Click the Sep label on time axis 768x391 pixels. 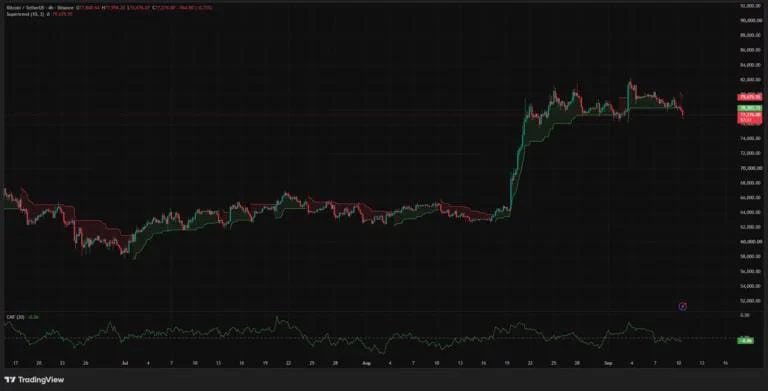[608, 363]
